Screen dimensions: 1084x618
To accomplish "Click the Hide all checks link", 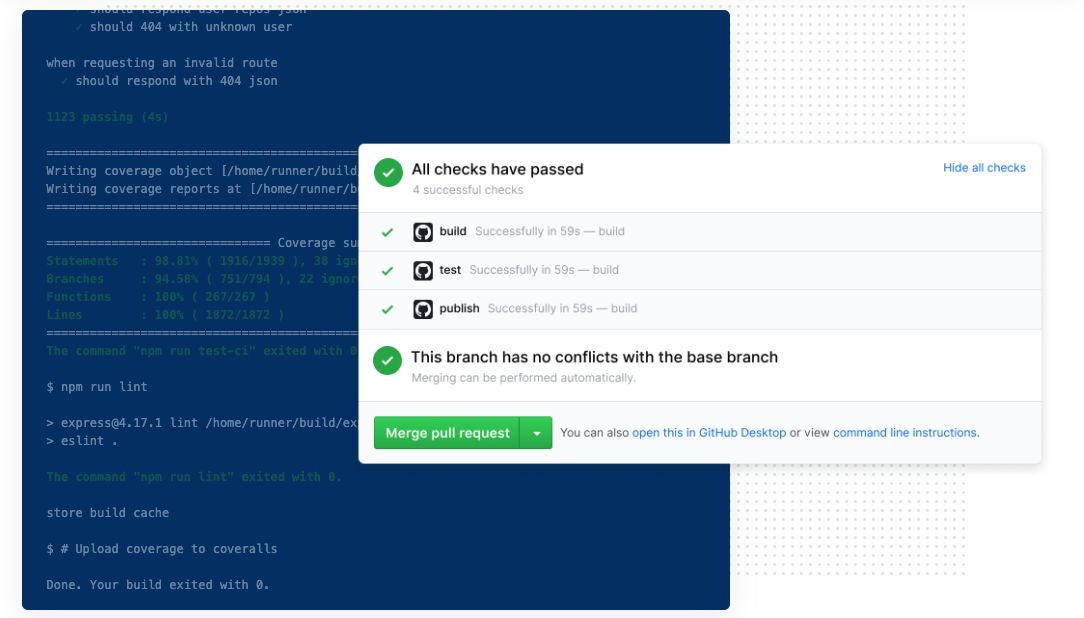I will point(984,168).
